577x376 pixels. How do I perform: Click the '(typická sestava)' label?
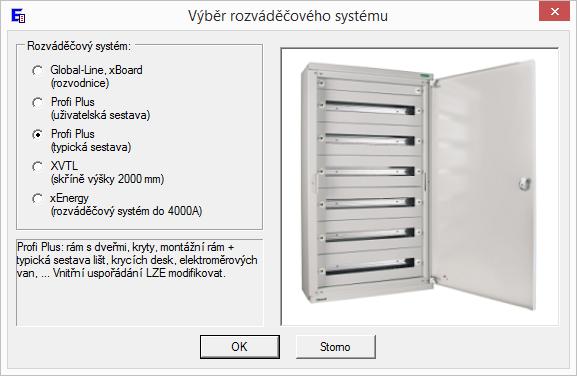(91, 147)
